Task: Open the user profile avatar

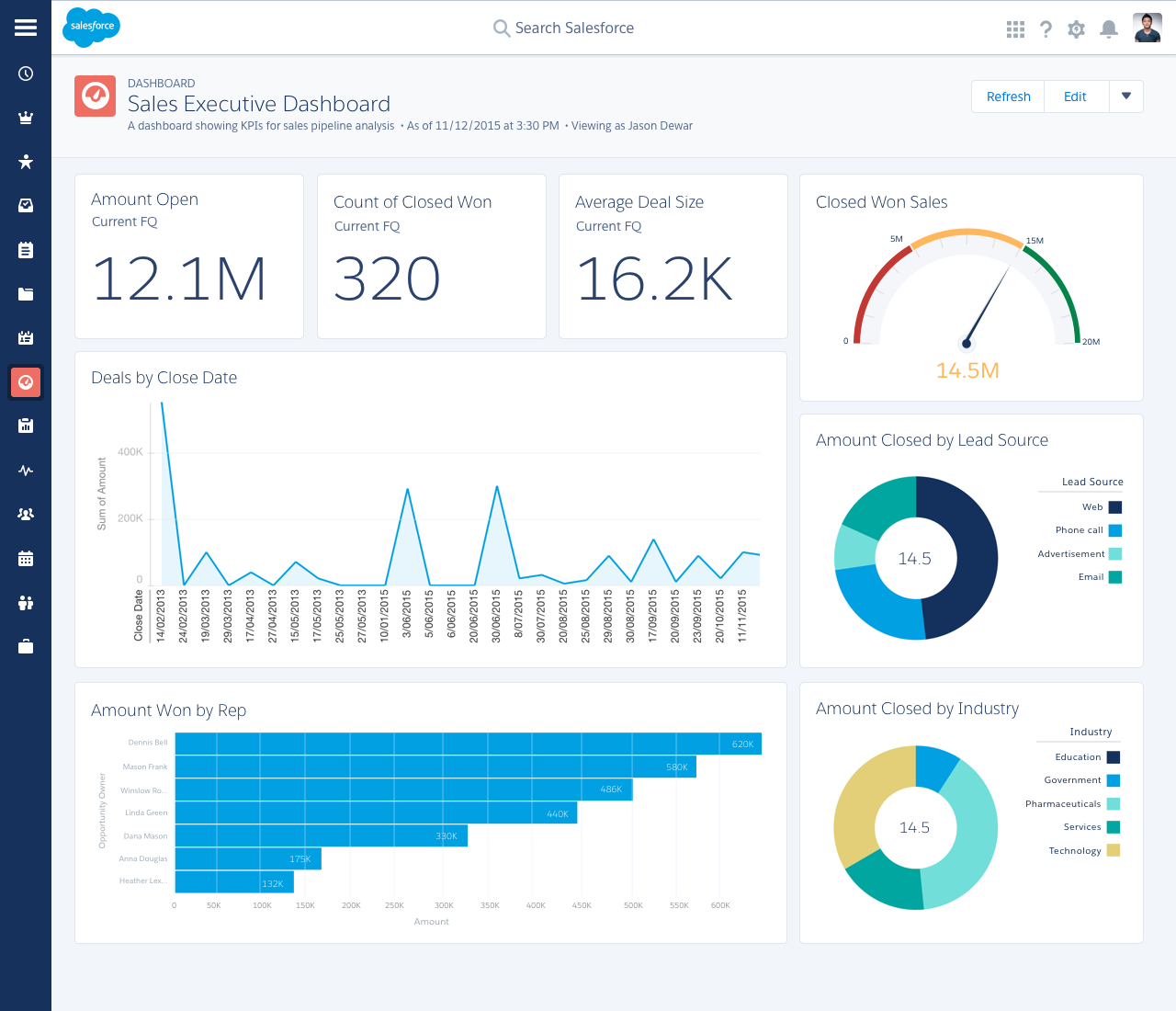Action: [1148, 28]
